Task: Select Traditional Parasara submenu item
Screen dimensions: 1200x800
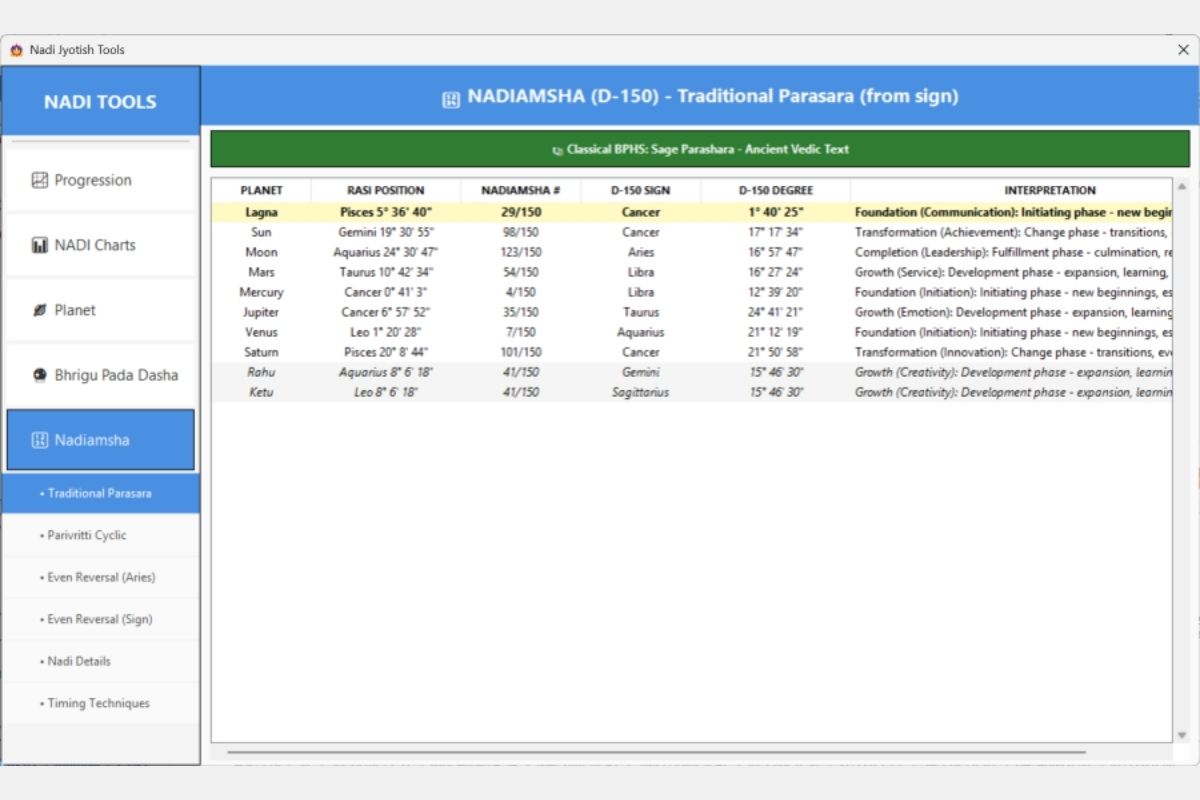Action: [x=100, y=493]
